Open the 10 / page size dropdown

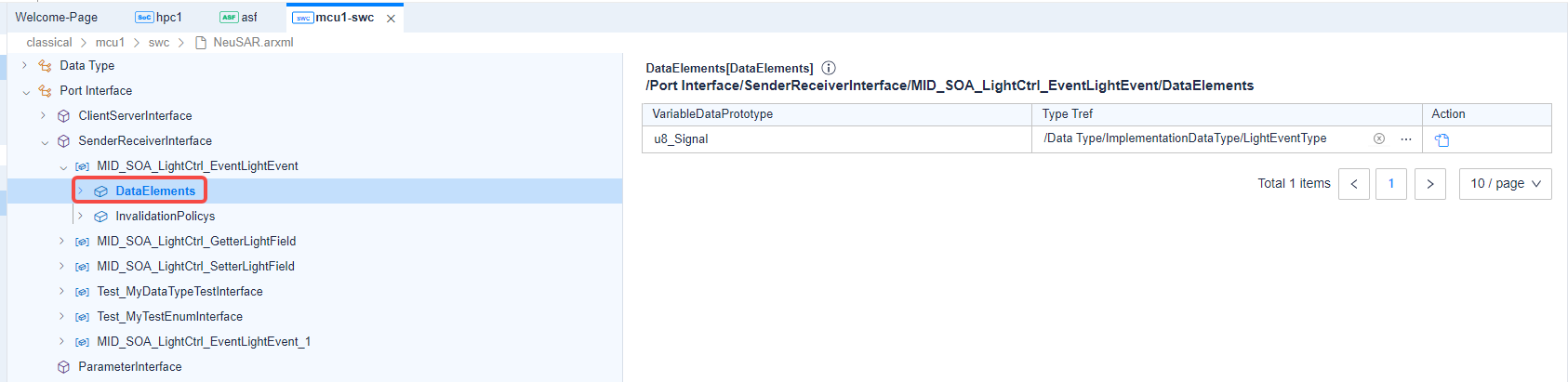(1505, 184)
